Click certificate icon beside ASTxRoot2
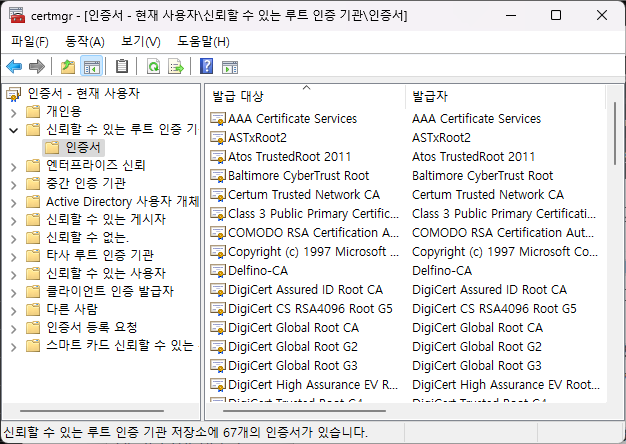The height and width of the screenshot is (444, 626). click(x=218, y=138)
